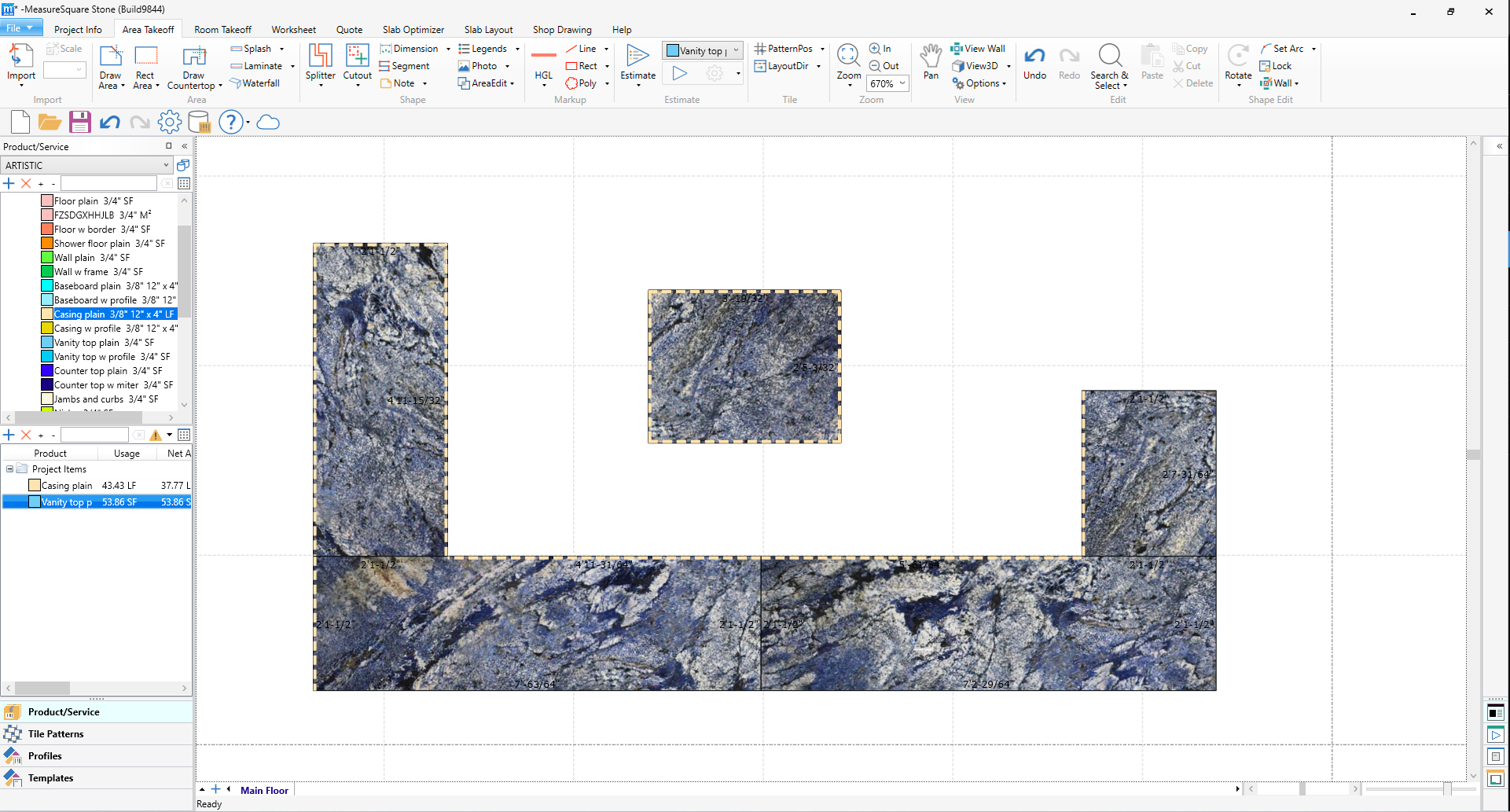Open the Tile Patterns panel
Viewport: 1510px width, 812px height.
point(56,734)
